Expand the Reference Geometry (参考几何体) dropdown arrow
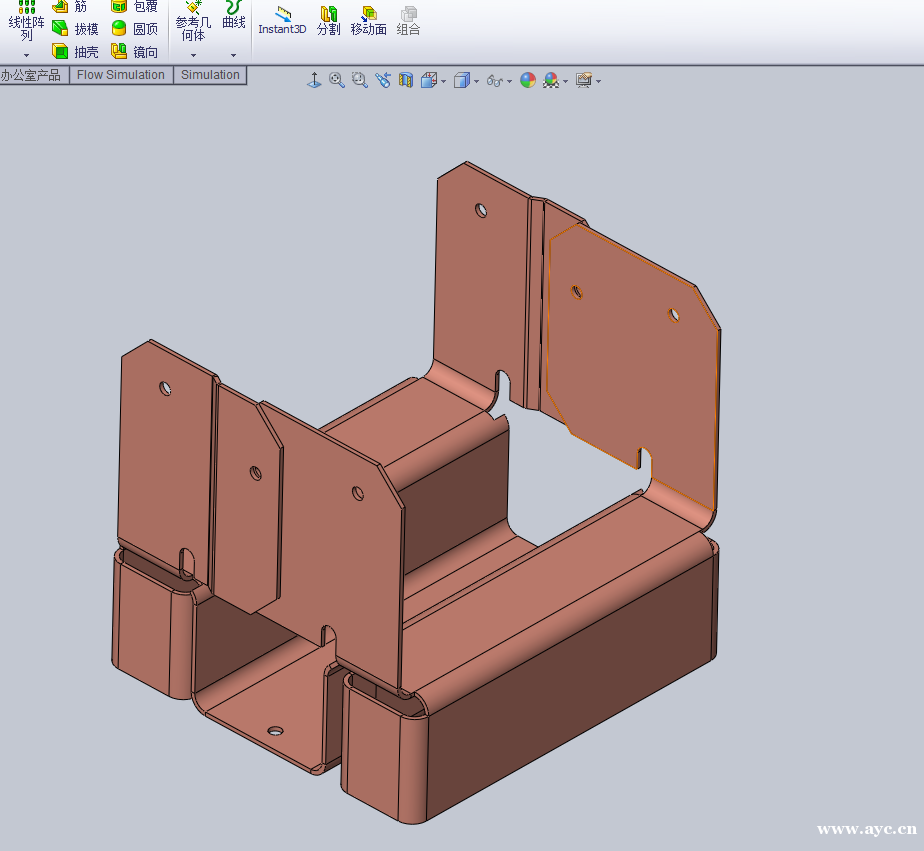Screen dimensions: 924x851 pyautogui.click(x=192, y=55)
